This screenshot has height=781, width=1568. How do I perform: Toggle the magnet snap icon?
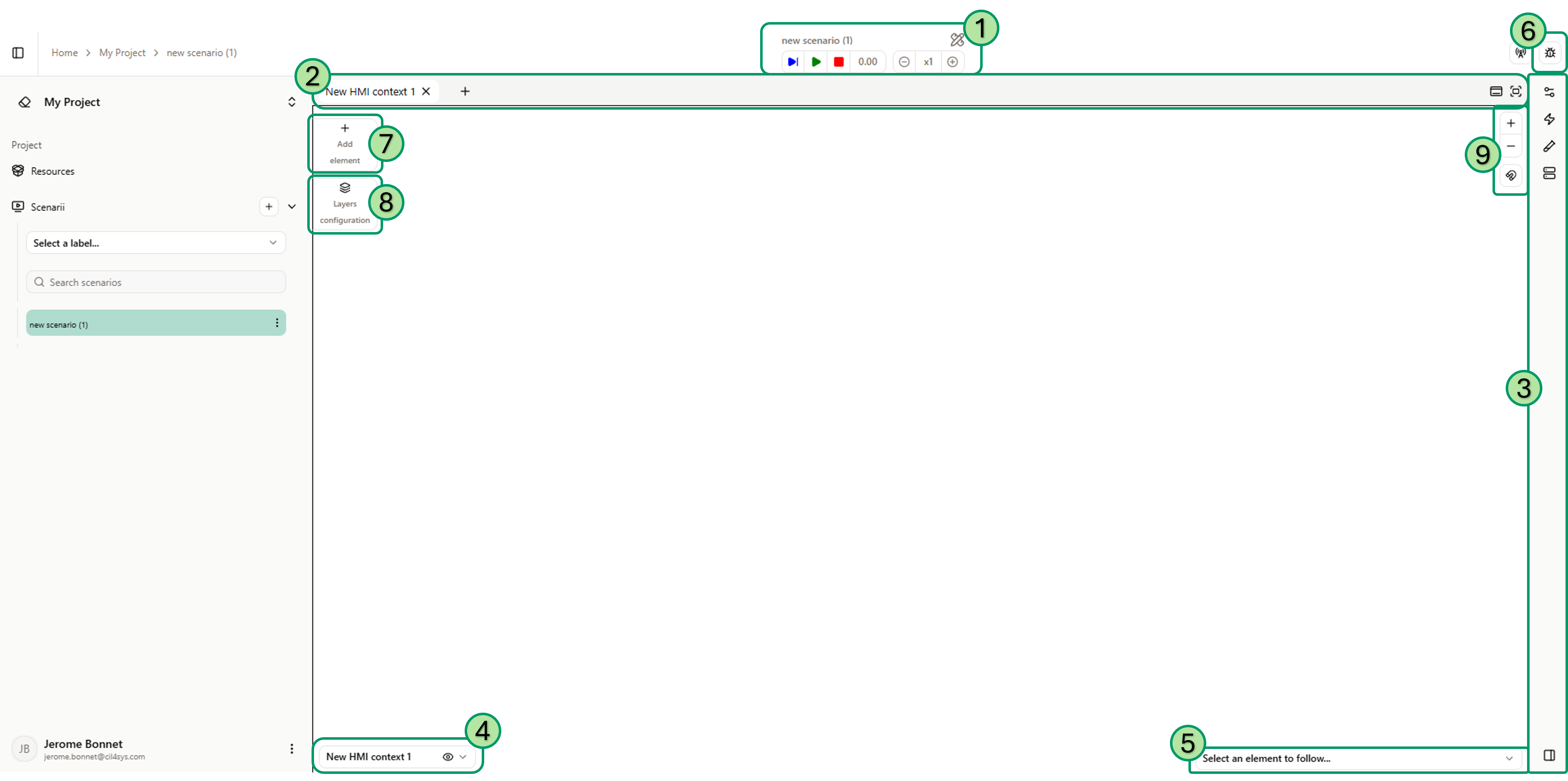[1511, 175]
